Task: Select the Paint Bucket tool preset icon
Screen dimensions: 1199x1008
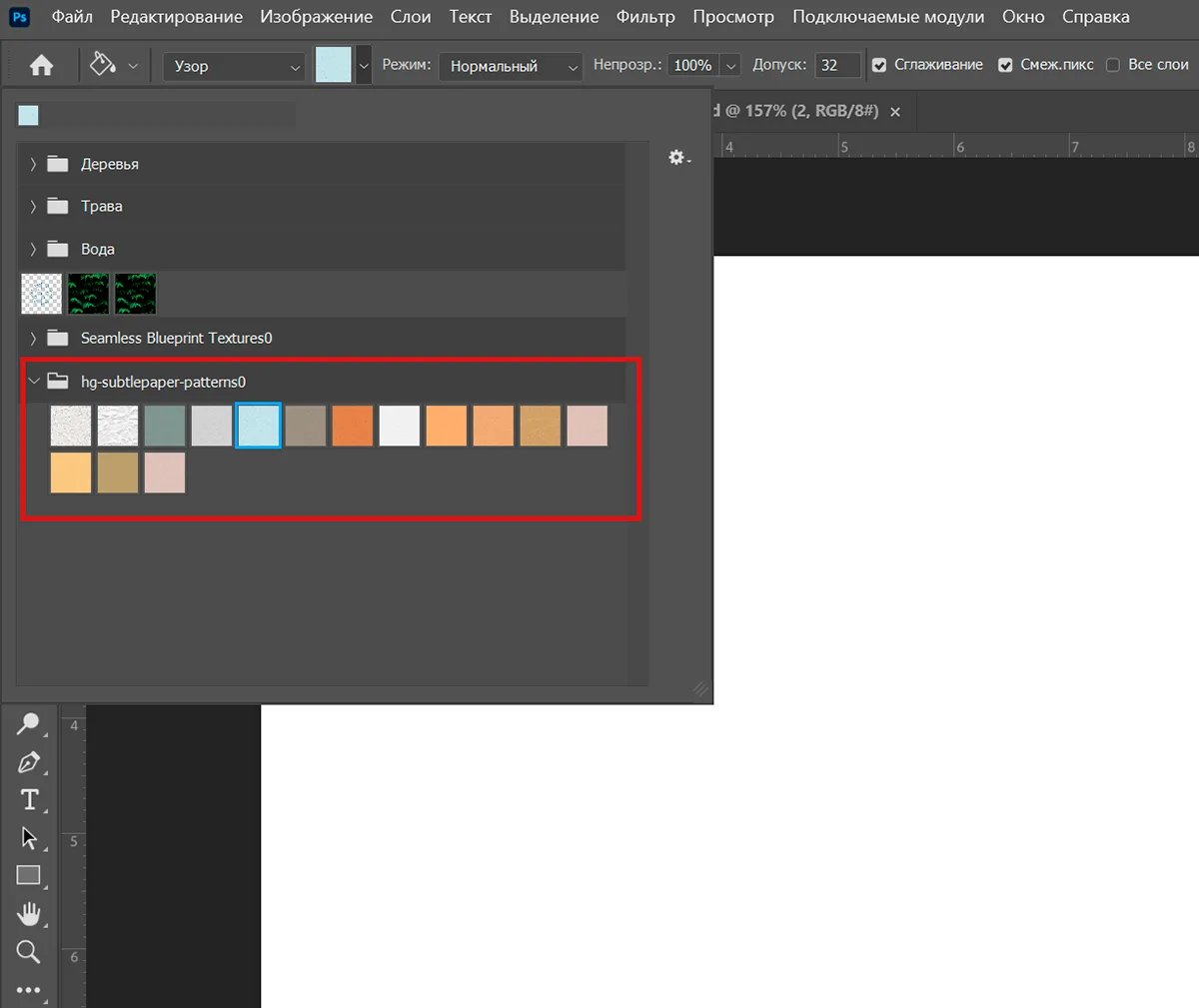Action: [x=103, y=65]
